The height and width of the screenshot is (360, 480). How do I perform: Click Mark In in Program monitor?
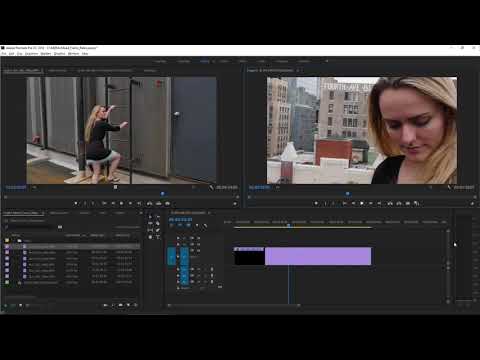[325, 203]
